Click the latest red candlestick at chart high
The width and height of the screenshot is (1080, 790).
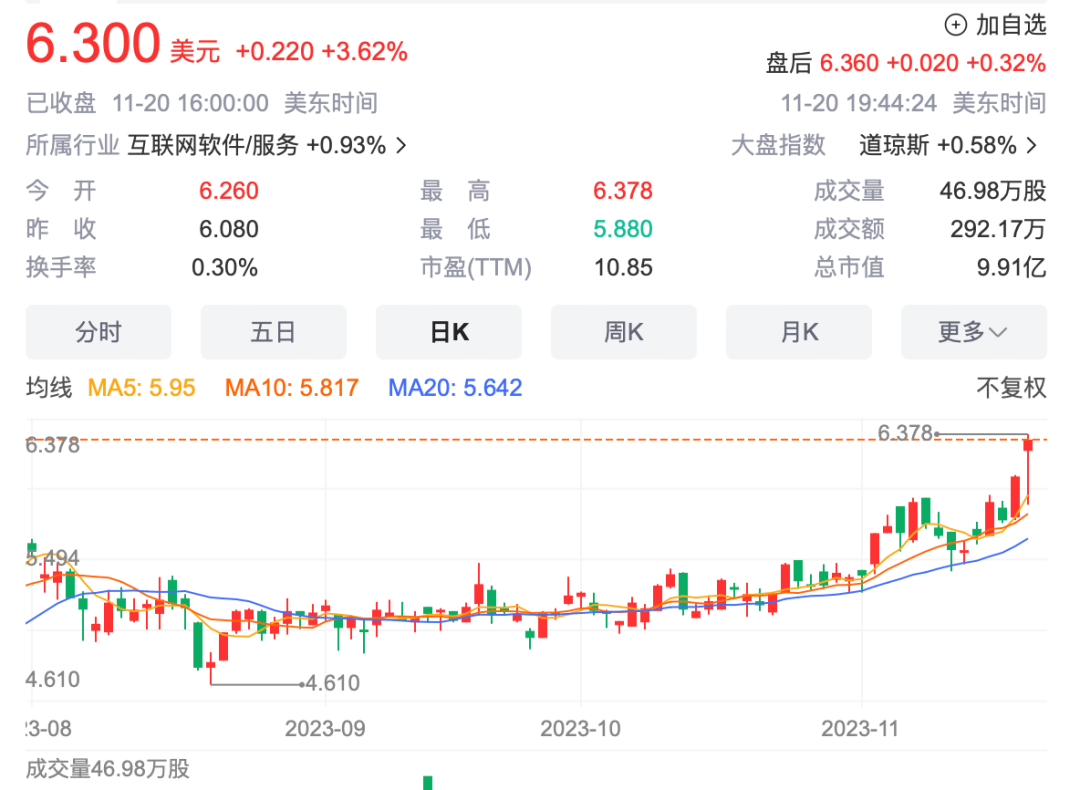click(x=1028, y=472)
